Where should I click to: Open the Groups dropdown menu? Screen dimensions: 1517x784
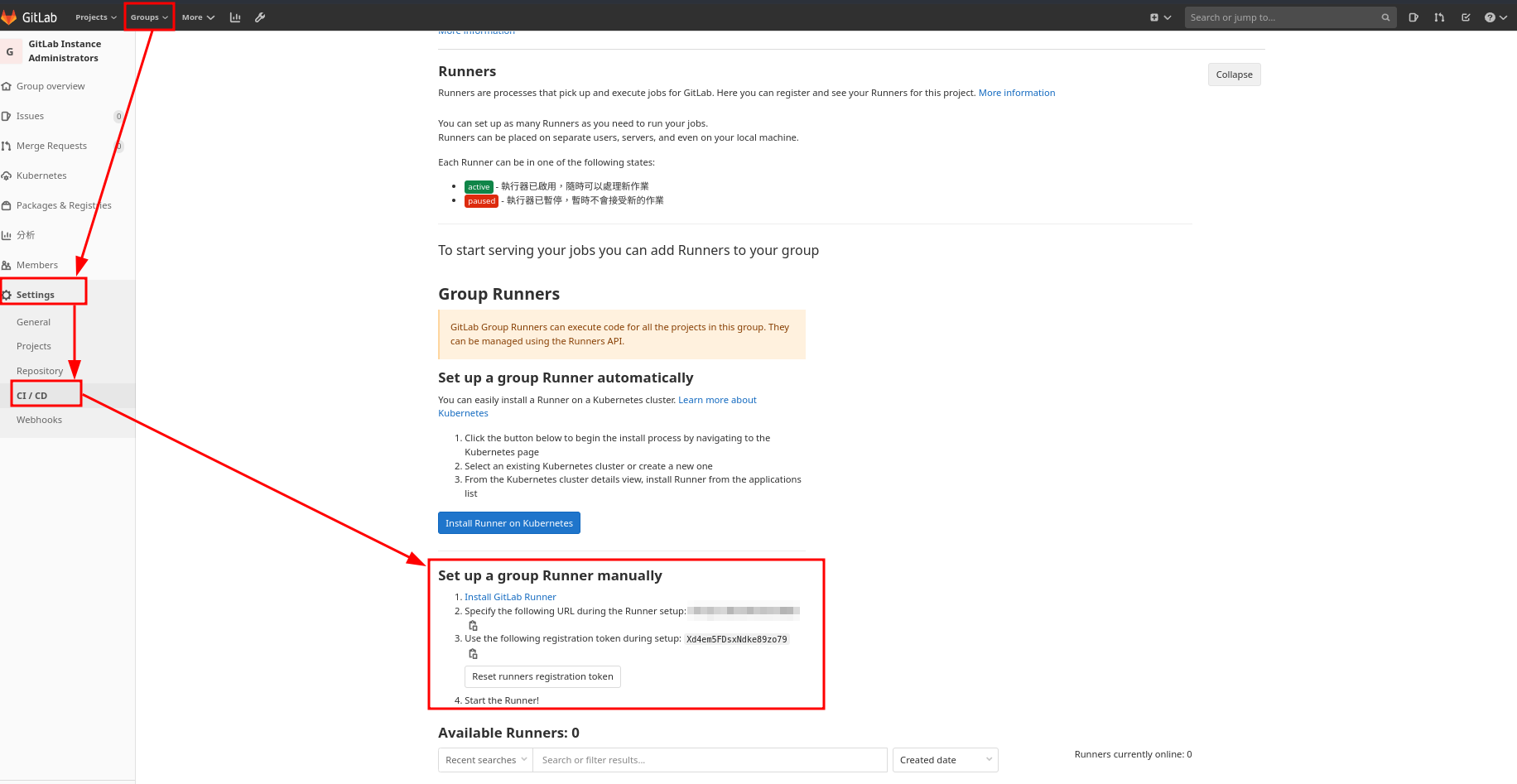pyautogui.click(x=149, y=17)
